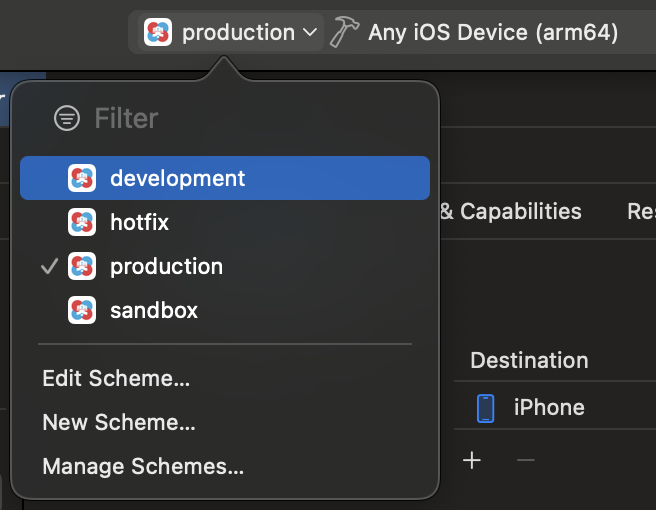Open the Any iOS Device destination selector
The width and height of the screenshot is (656, 510).
click(493, 33)
